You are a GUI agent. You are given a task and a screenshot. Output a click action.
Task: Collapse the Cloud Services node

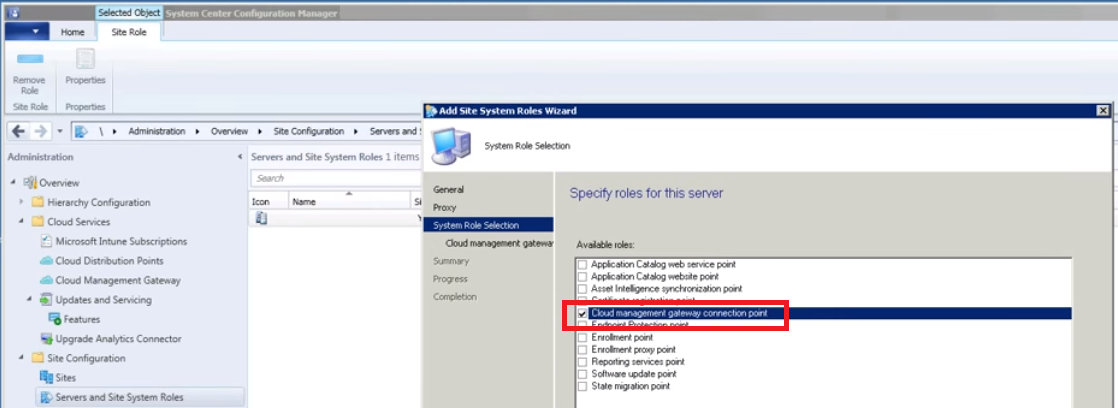pos(22,222)
